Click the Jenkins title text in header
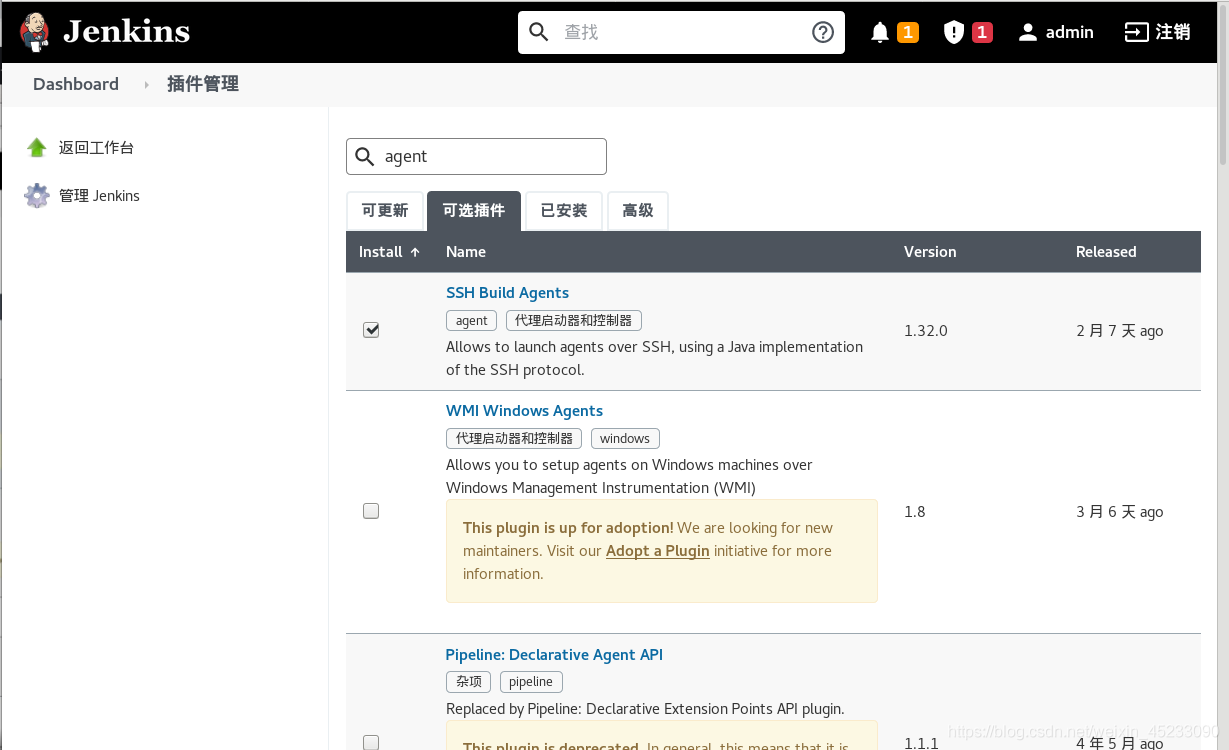This screenshot has height=750, width=1229. 126,32
